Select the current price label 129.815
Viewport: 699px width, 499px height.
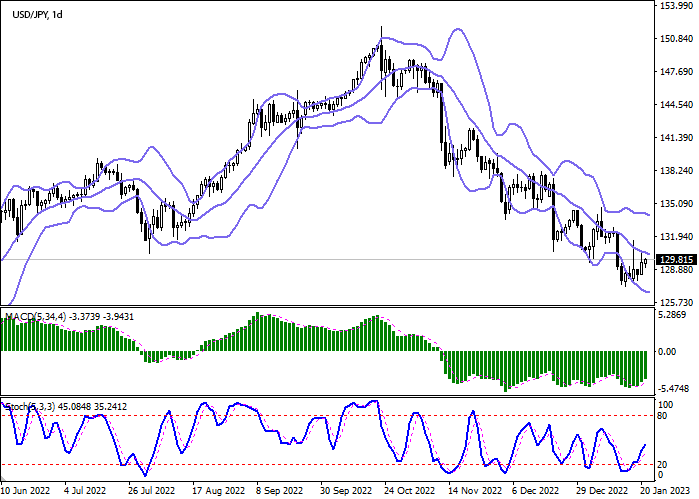(678, 259)
